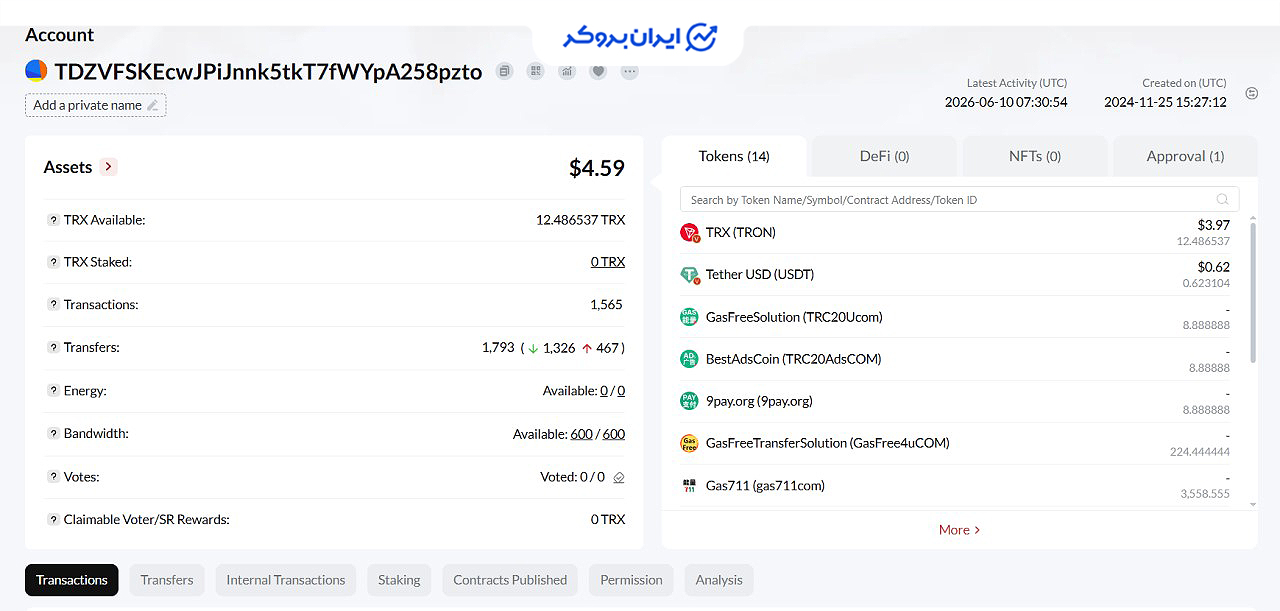Click the help icon beside Energy
This screenshot has height=611, width=1280.
click(x=53, y=391)
